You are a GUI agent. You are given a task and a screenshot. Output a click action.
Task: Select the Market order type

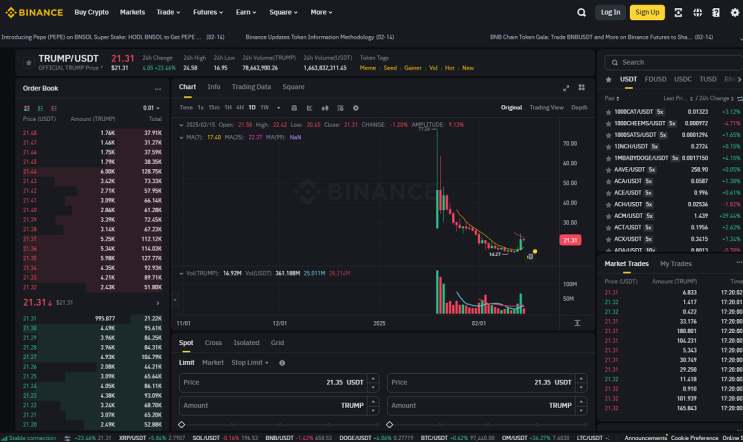point(213,363)
